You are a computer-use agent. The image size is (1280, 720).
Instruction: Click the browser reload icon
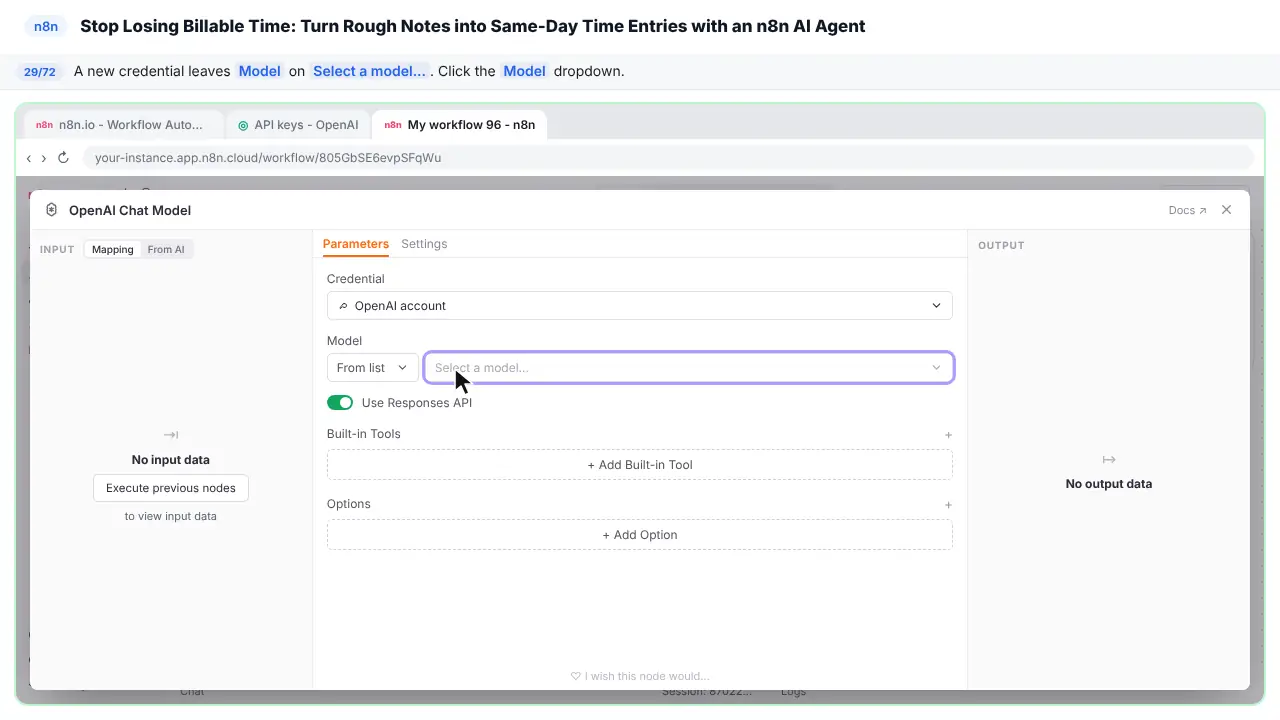pyautogui.click(x=63, y=158)
